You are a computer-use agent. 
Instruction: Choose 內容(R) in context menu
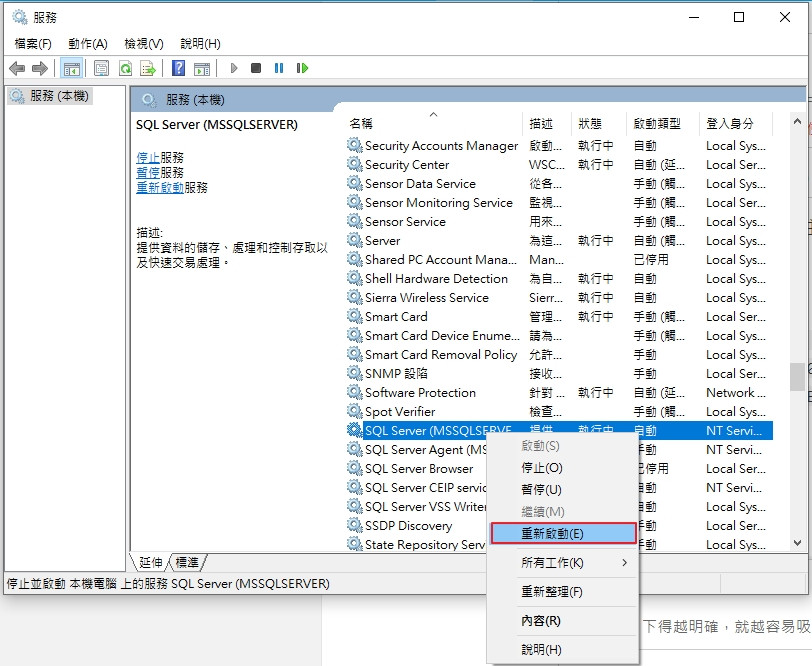pos(563,620)
